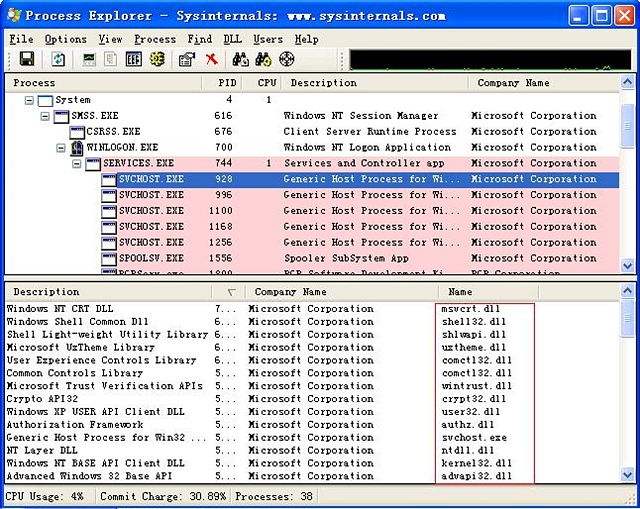Open the File menu
The width and height of the screenshot is (640, 509).
click(x=21, y=39)
